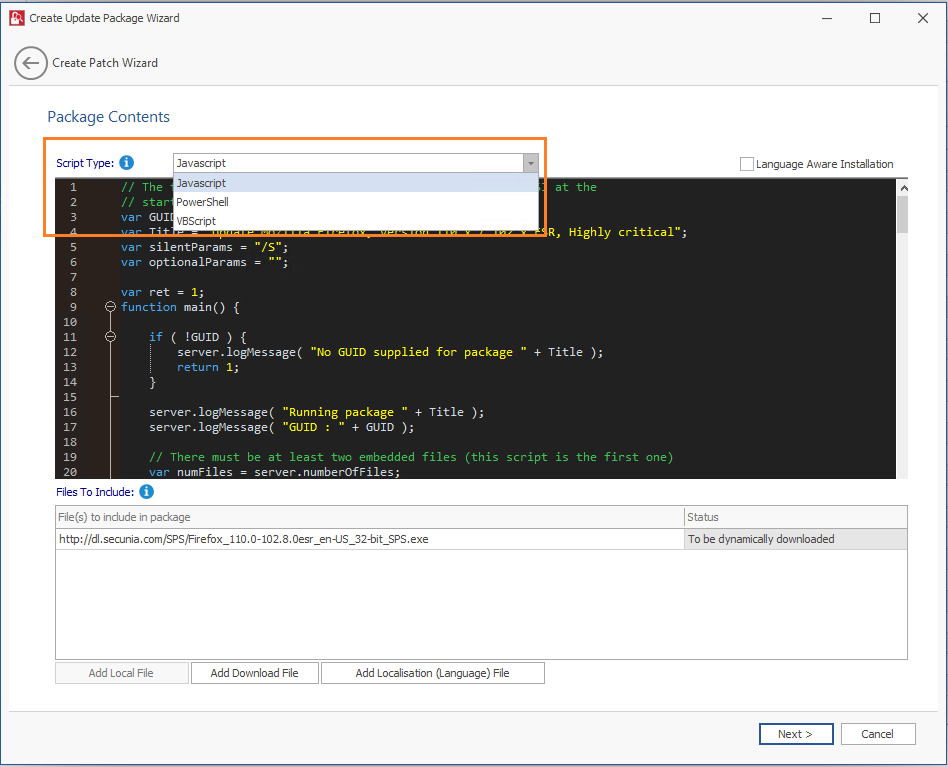
Task: Click the script editor scroll-up arrow
Action: point(903,188)
